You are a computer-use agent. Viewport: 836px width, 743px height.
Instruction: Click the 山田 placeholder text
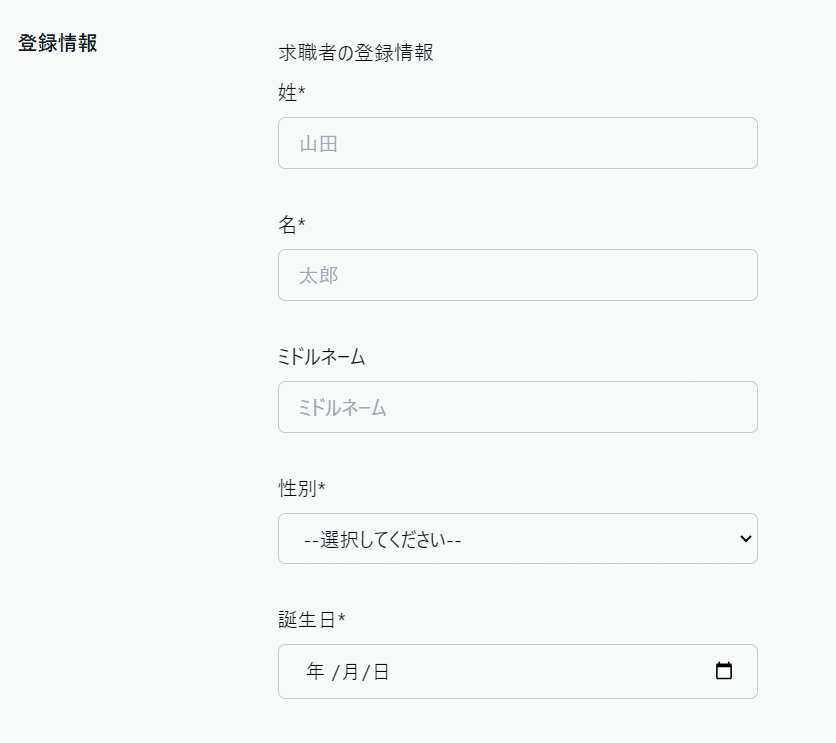pyautogui.click(x=319, y=144)
